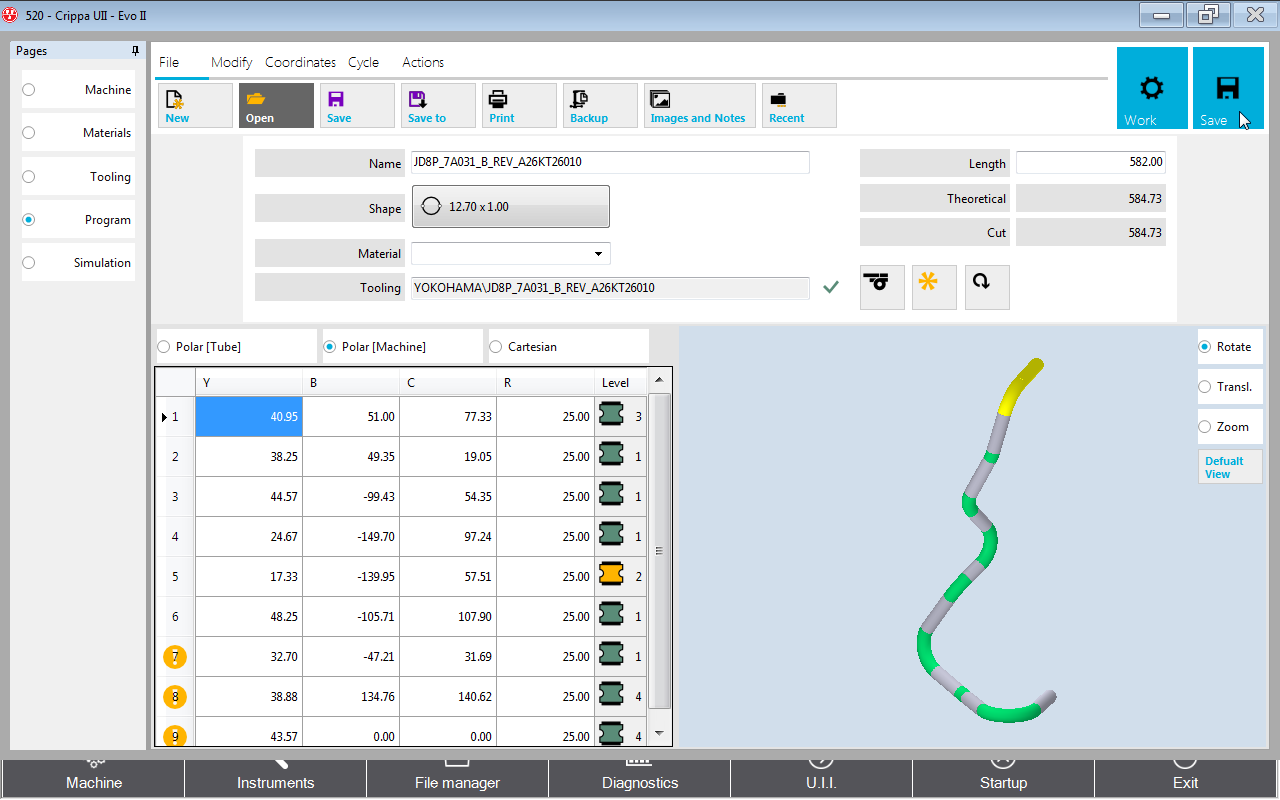Expand the Material dropdown
The image size is (1280, 800).
pyautogui.click(x=598, y=254)
